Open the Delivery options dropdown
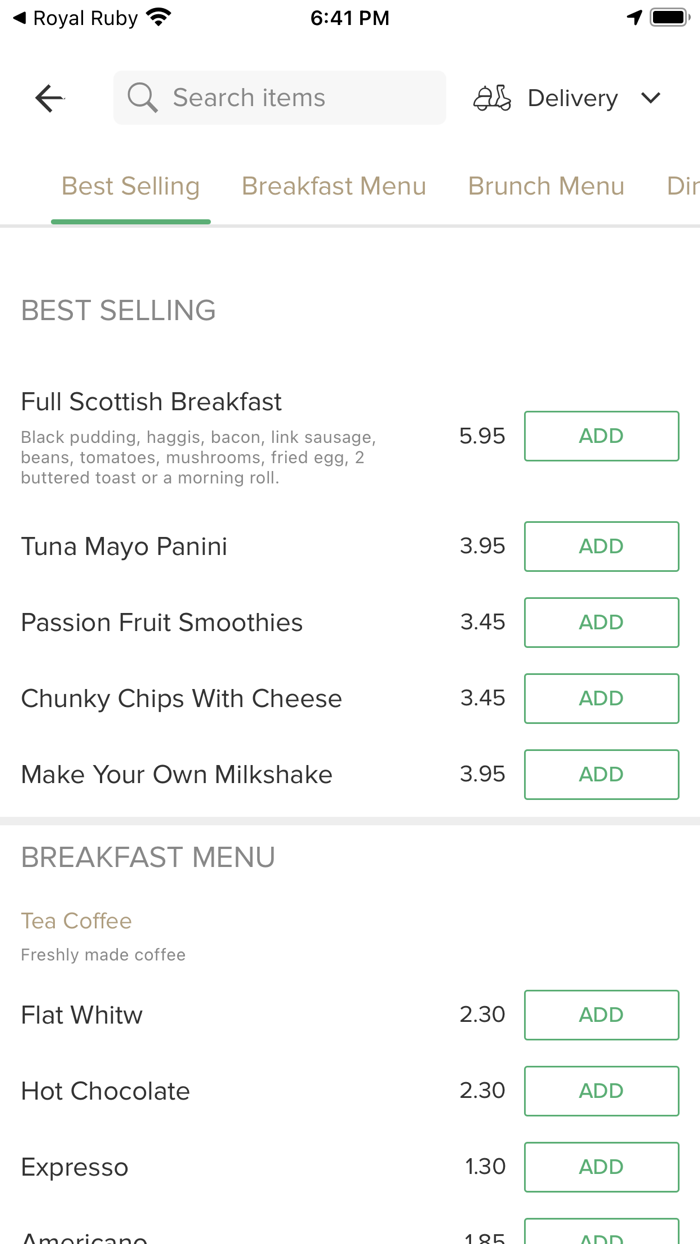 click(650, 98)
